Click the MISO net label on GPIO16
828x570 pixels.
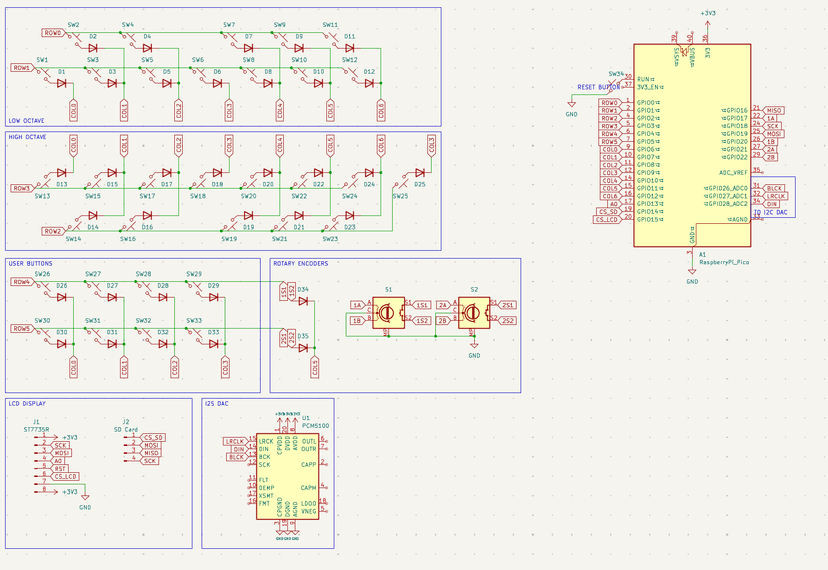pyautogui.click(x=774, y=110)
